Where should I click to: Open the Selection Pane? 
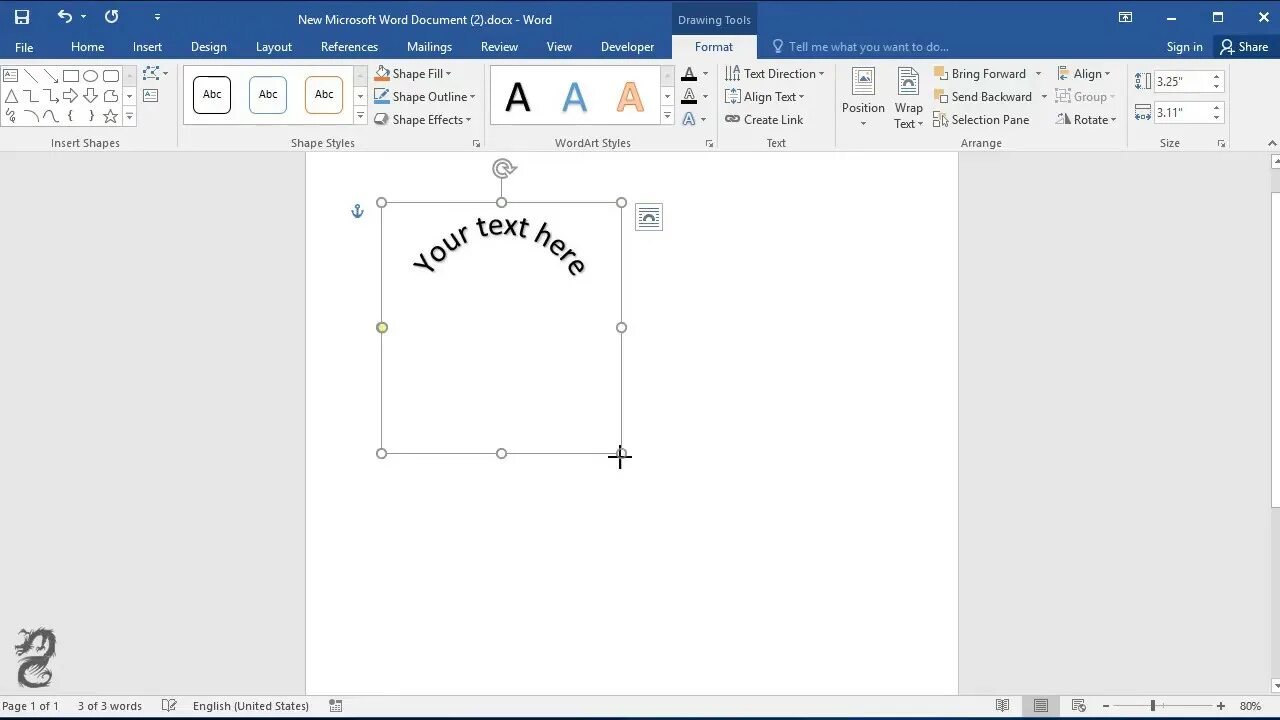[981, 120]
